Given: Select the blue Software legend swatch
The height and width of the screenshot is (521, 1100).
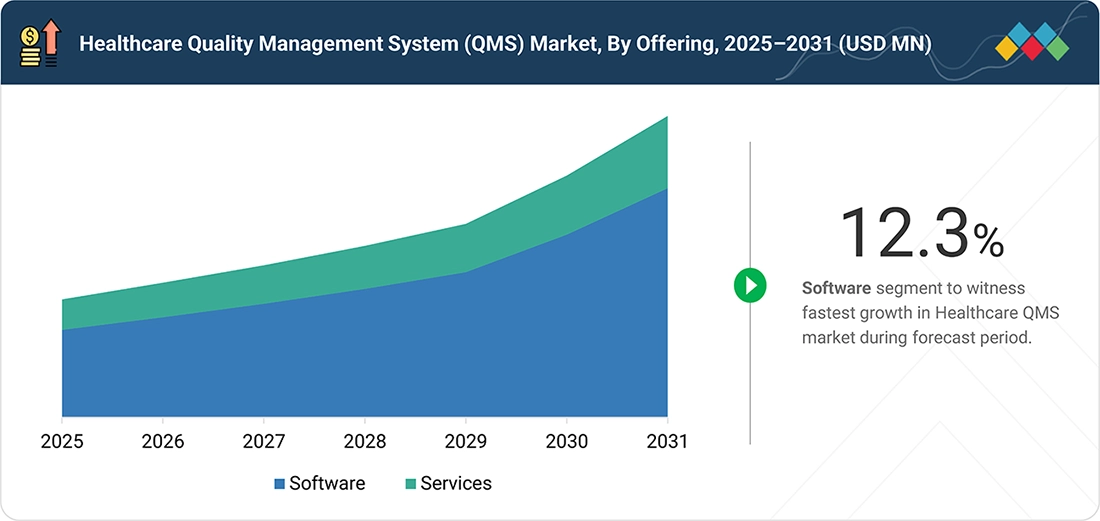Looking at the screenshot, I should coord(280,484).
